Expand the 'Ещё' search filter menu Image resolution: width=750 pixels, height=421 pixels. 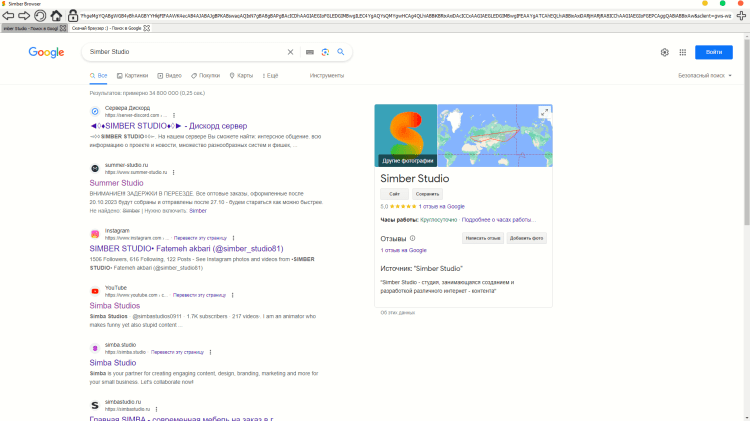[268, 75]
